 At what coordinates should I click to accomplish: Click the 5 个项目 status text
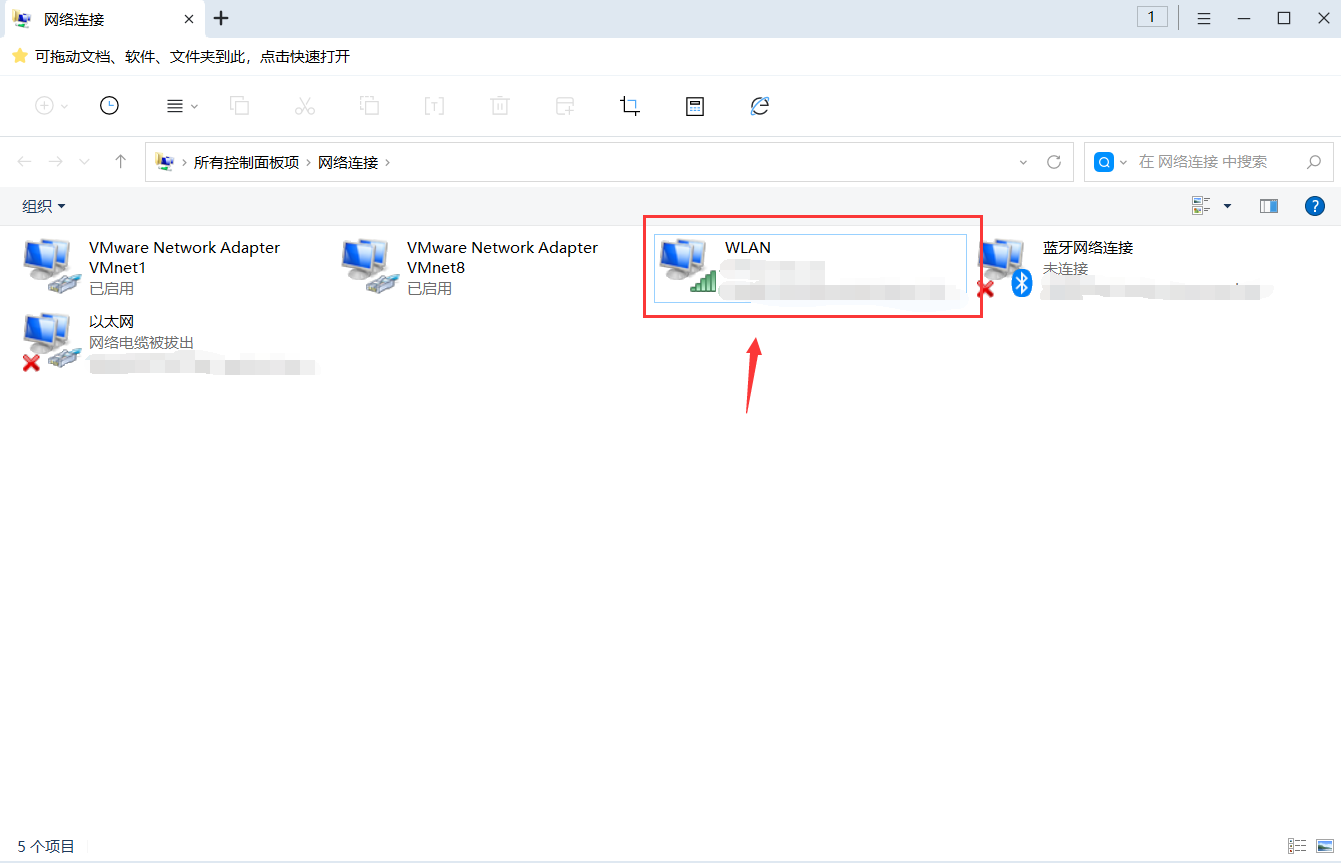point(46,846)
